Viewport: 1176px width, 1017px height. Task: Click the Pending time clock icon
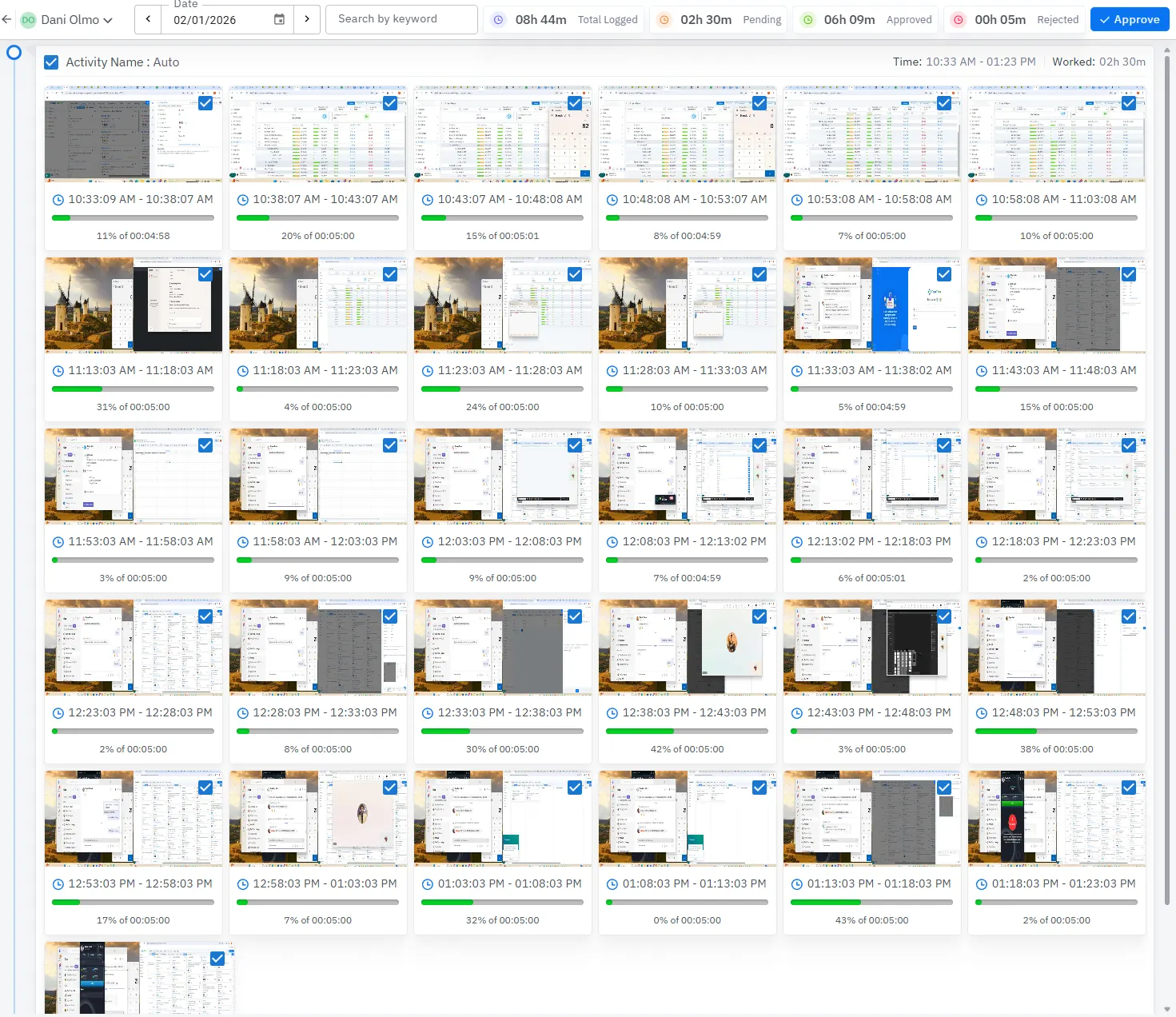coord(664,19)
